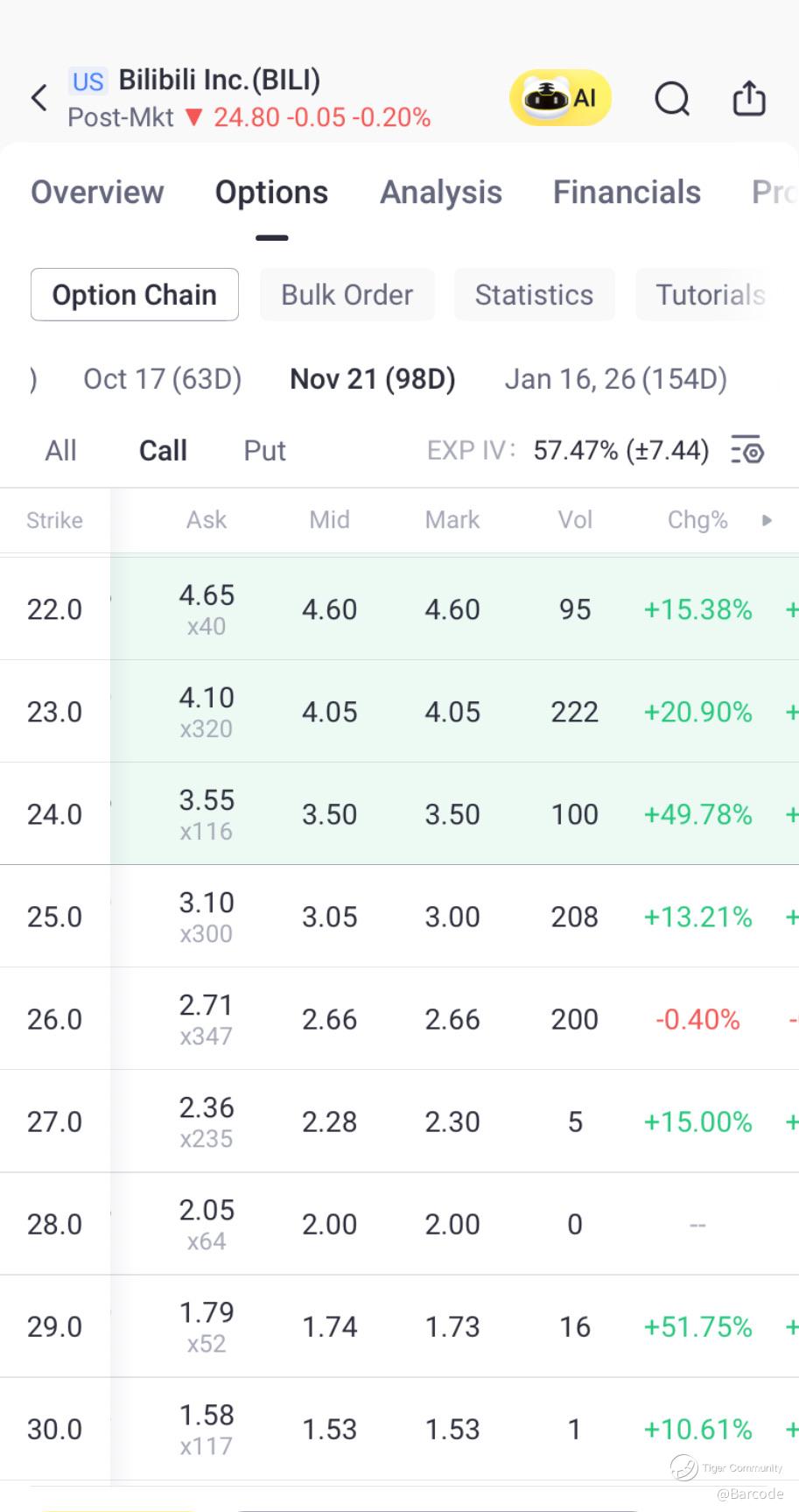Show all calls and puts
This screenshot has width=799, height=1512.
(60, 451)
